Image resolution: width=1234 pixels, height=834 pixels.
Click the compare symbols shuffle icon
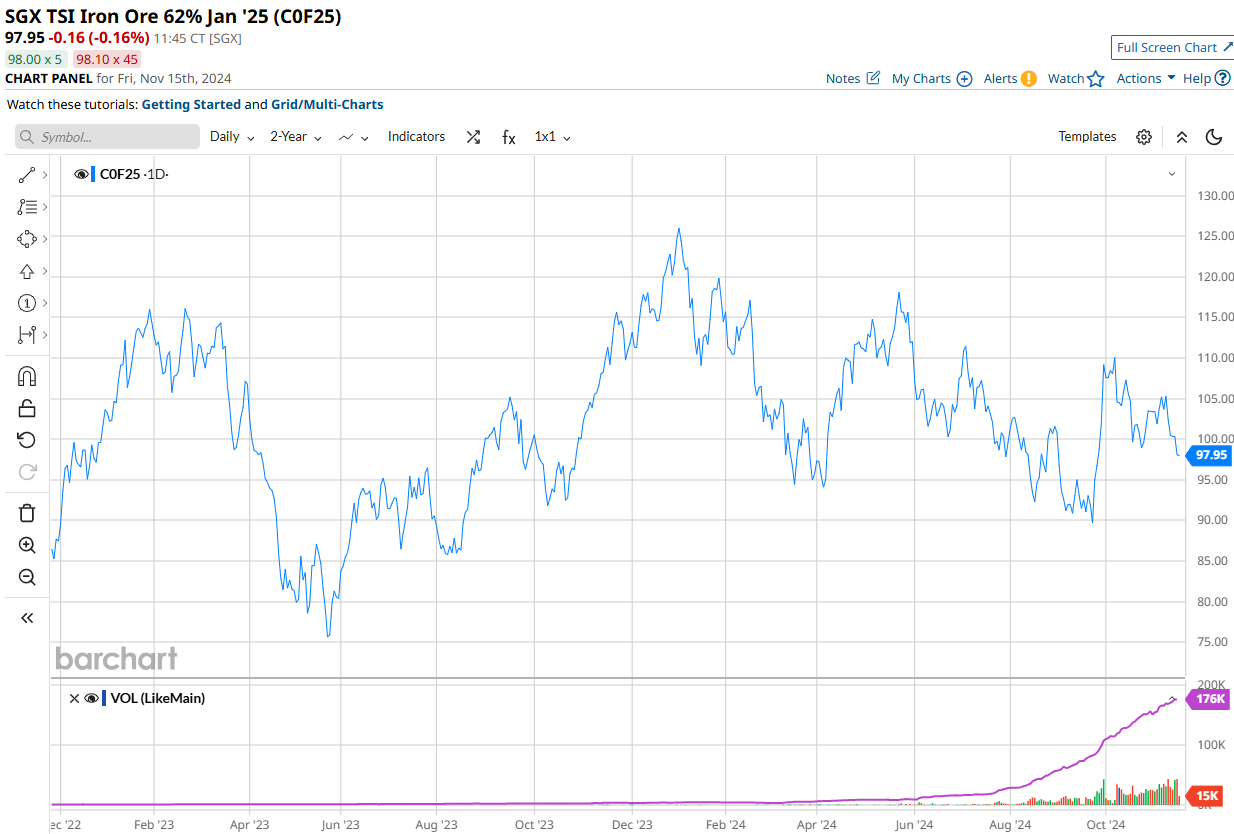click(x=473, y=137)
